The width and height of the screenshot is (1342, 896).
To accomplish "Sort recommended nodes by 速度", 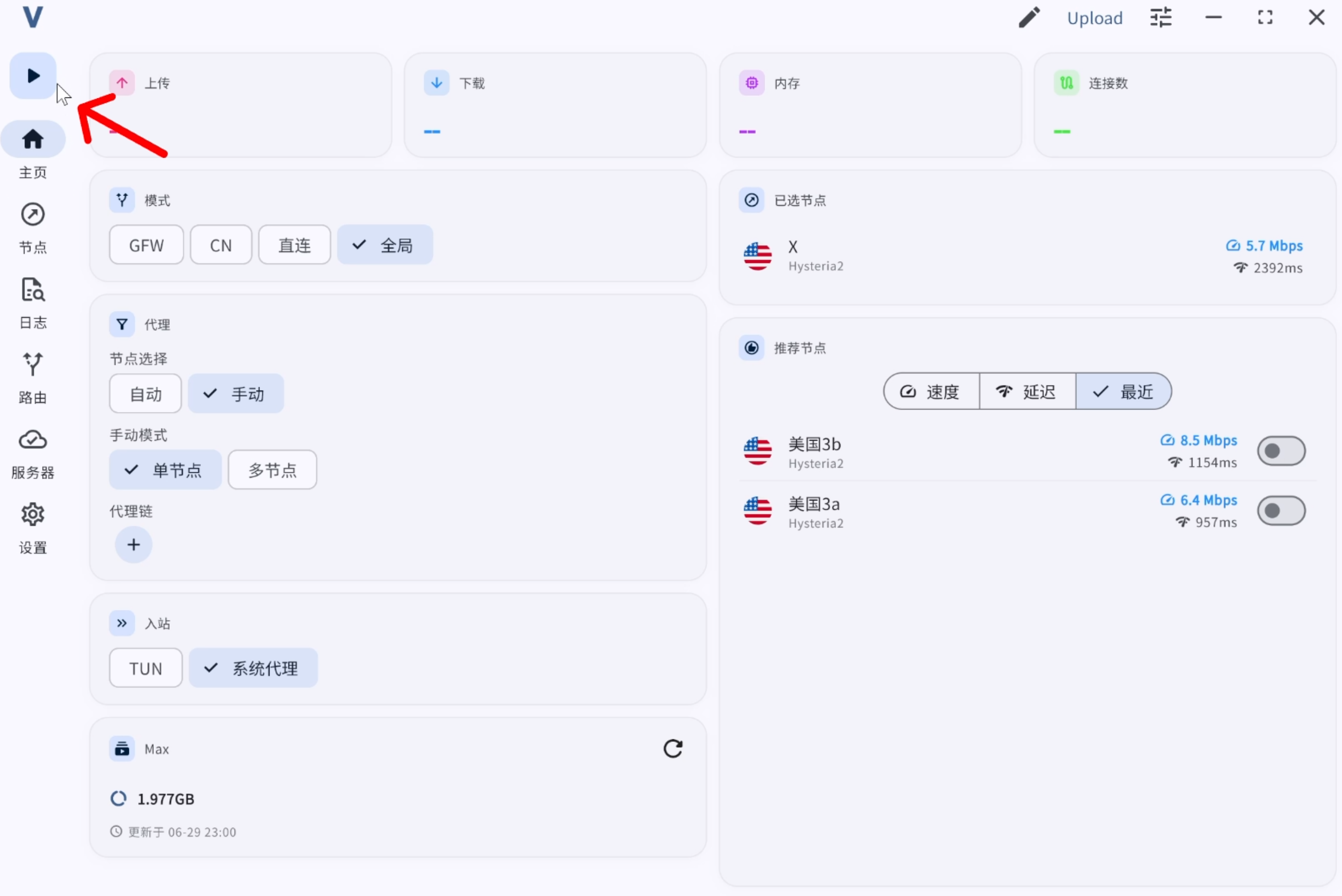I will [x=931, y=391].
